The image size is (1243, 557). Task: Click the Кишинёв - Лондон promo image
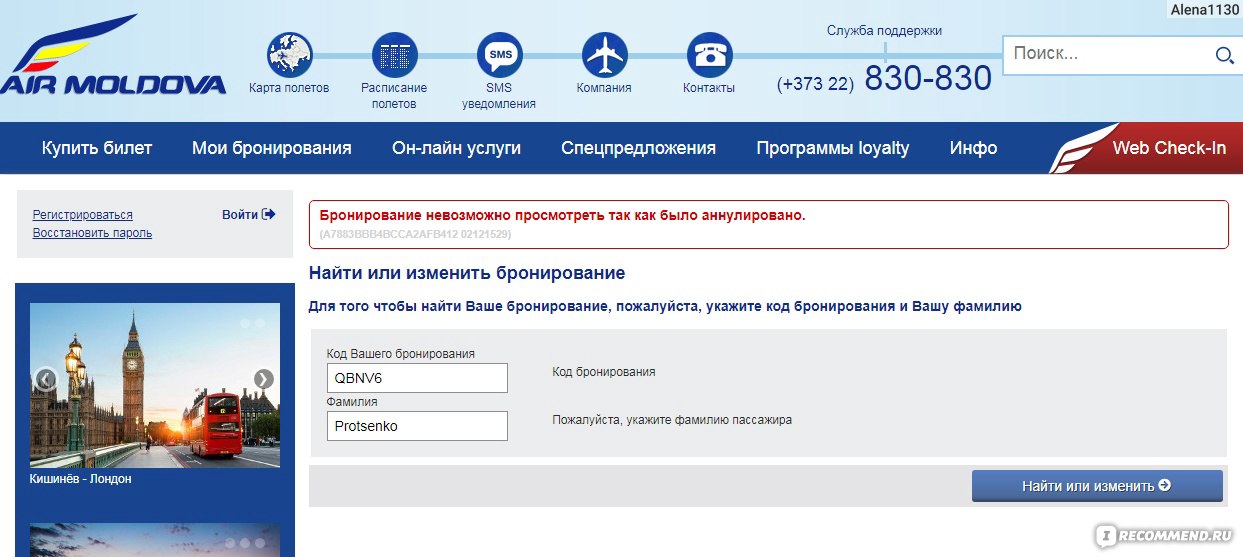[x=155, y=385]
